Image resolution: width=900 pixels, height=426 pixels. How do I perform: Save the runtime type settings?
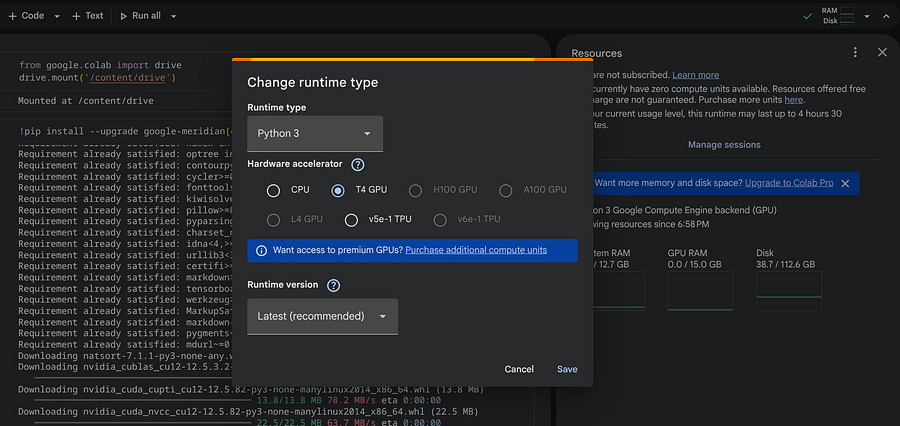coord(567,369)
